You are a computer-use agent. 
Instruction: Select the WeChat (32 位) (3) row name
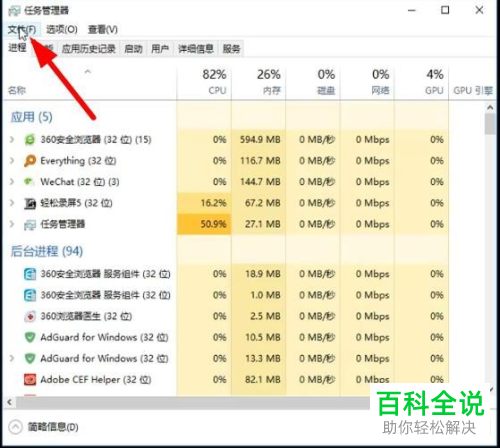pos(80,182)
